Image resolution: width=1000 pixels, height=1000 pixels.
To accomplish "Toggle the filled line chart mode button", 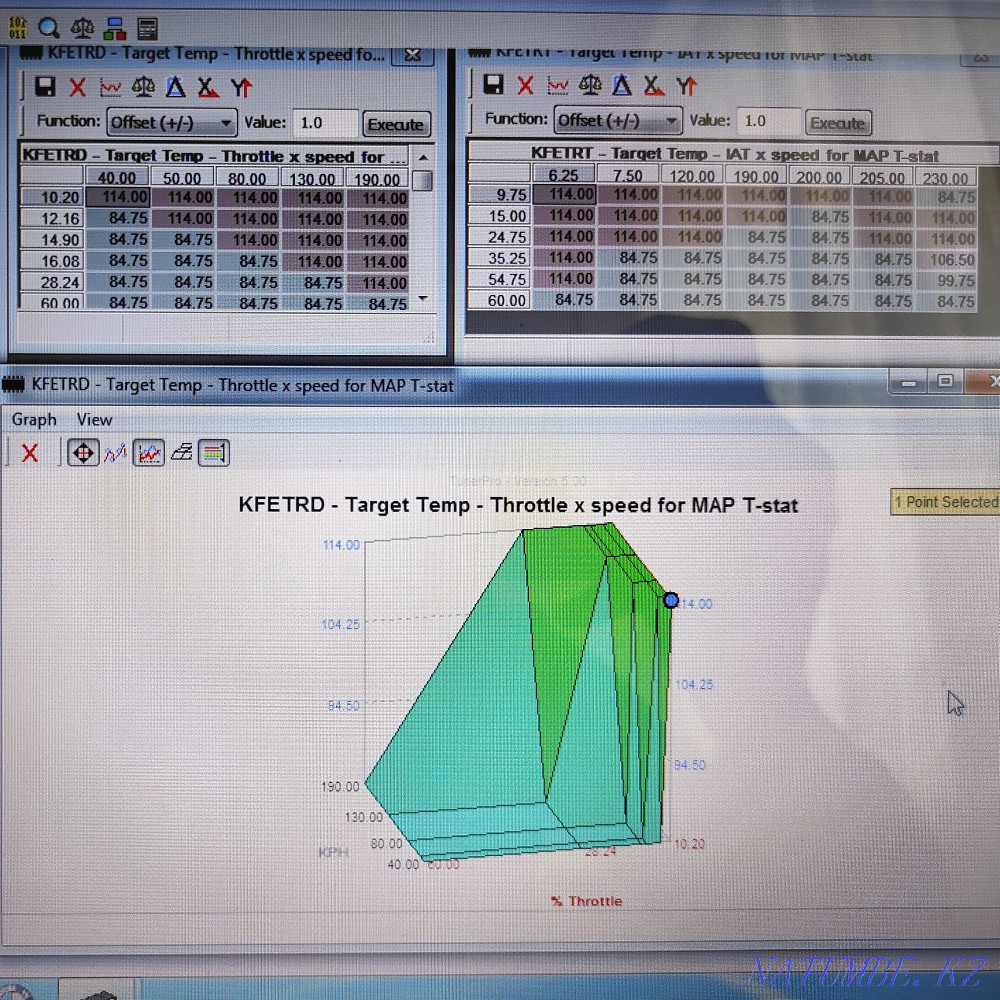I will 149,453.
